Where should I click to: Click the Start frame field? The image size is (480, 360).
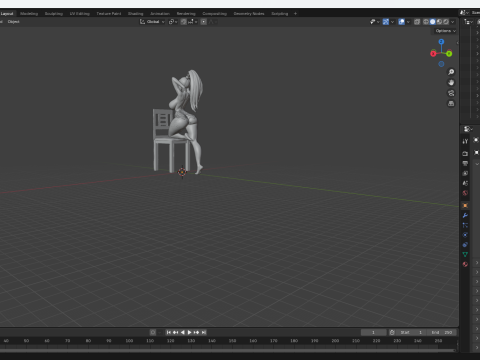(412, 332)
